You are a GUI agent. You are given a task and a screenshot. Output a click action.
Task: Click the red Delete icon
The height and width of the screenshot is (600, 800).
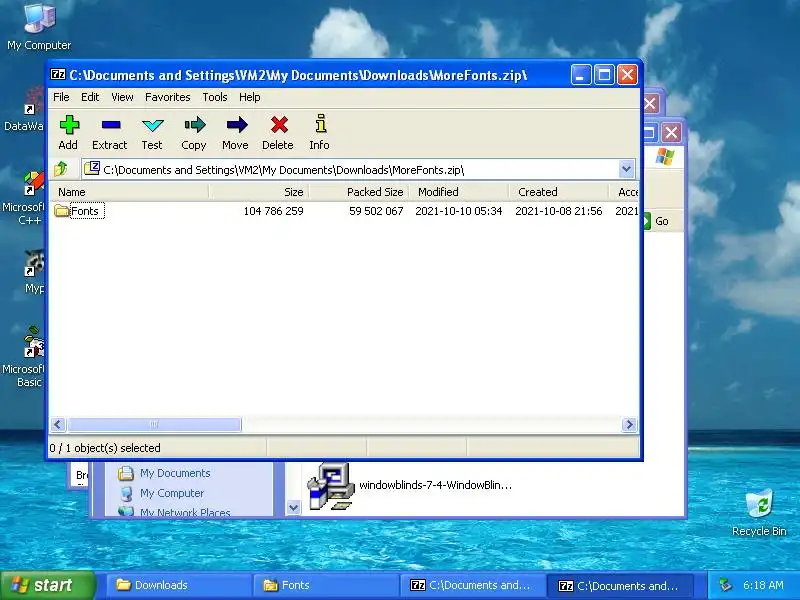coord(279,125)
